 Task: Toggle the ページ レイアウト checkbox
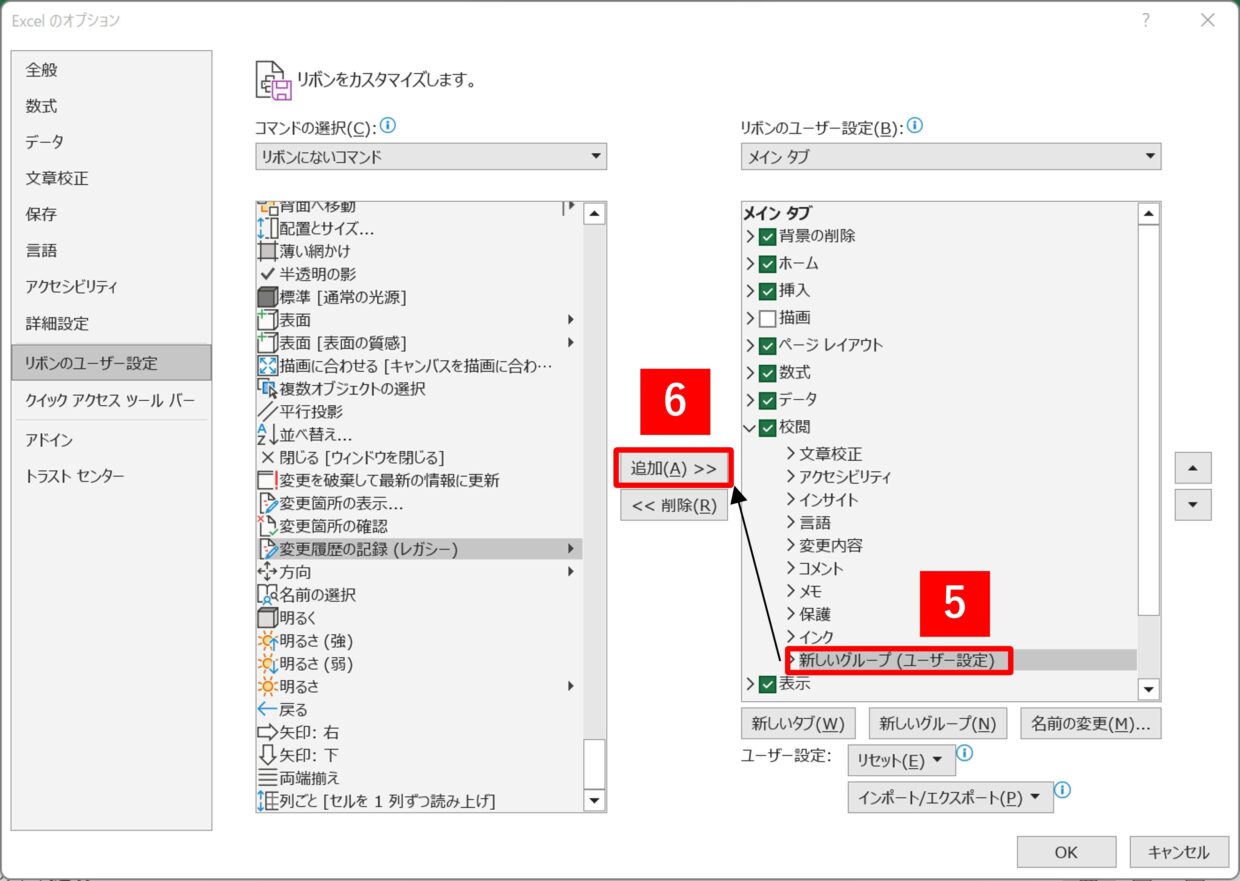[767, 346]
